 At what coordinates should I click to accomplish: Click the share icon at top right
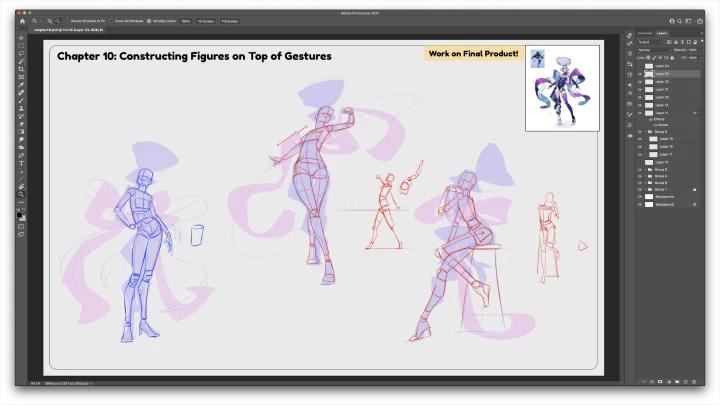tap(699, 21)
